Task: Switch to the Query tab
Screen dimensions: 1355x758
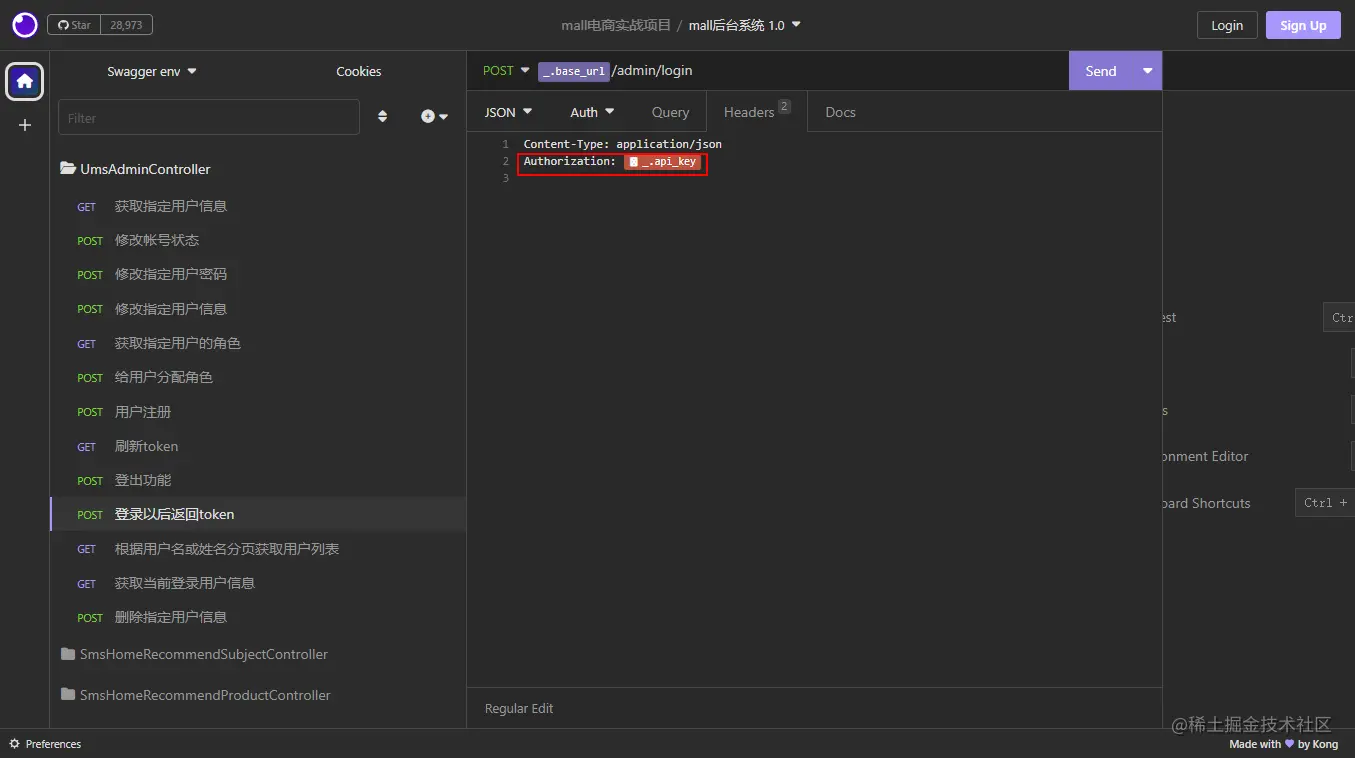Action: [x=670, y=112]
